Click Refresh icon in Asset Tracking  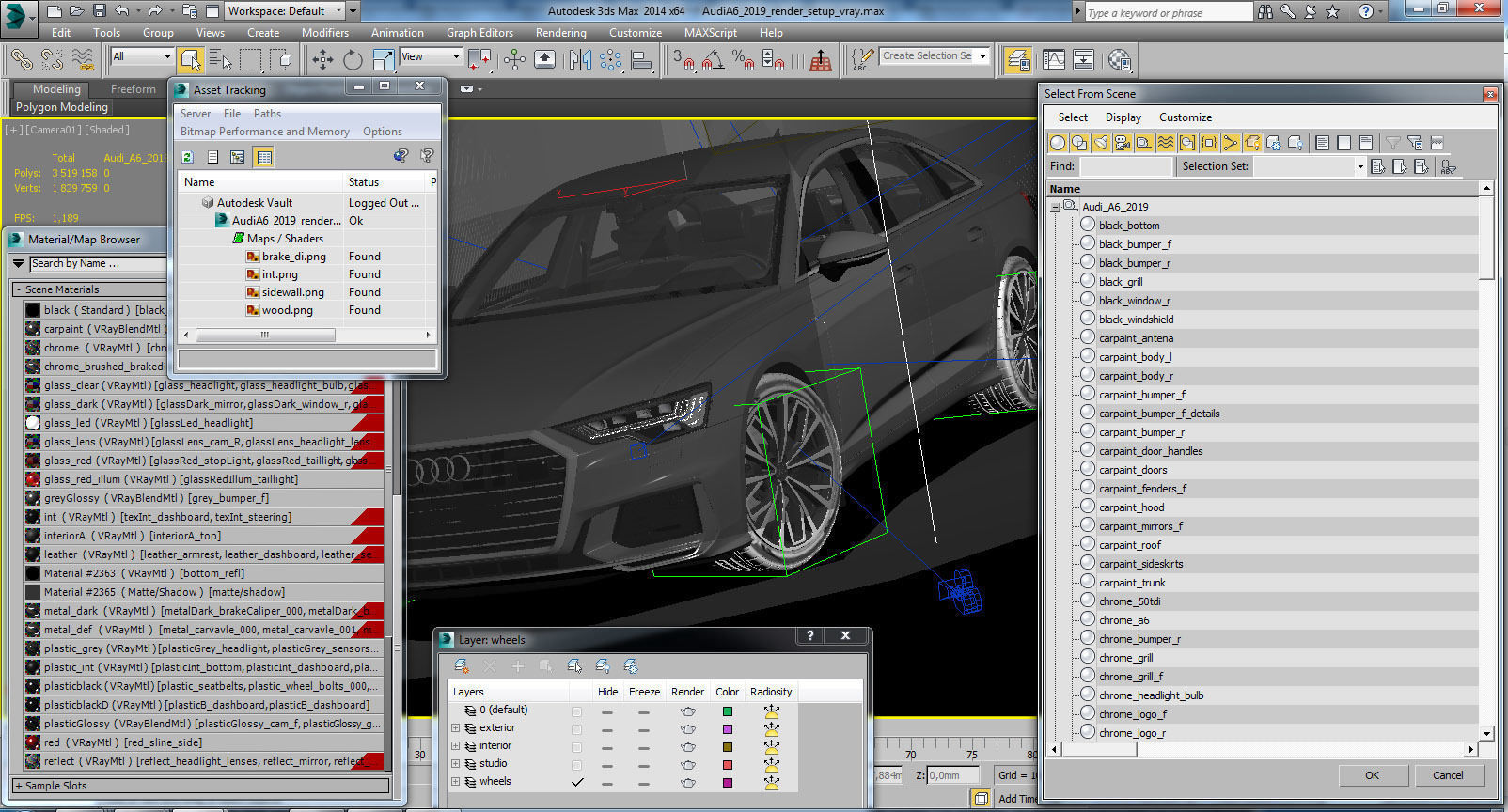tap(187, 157)
